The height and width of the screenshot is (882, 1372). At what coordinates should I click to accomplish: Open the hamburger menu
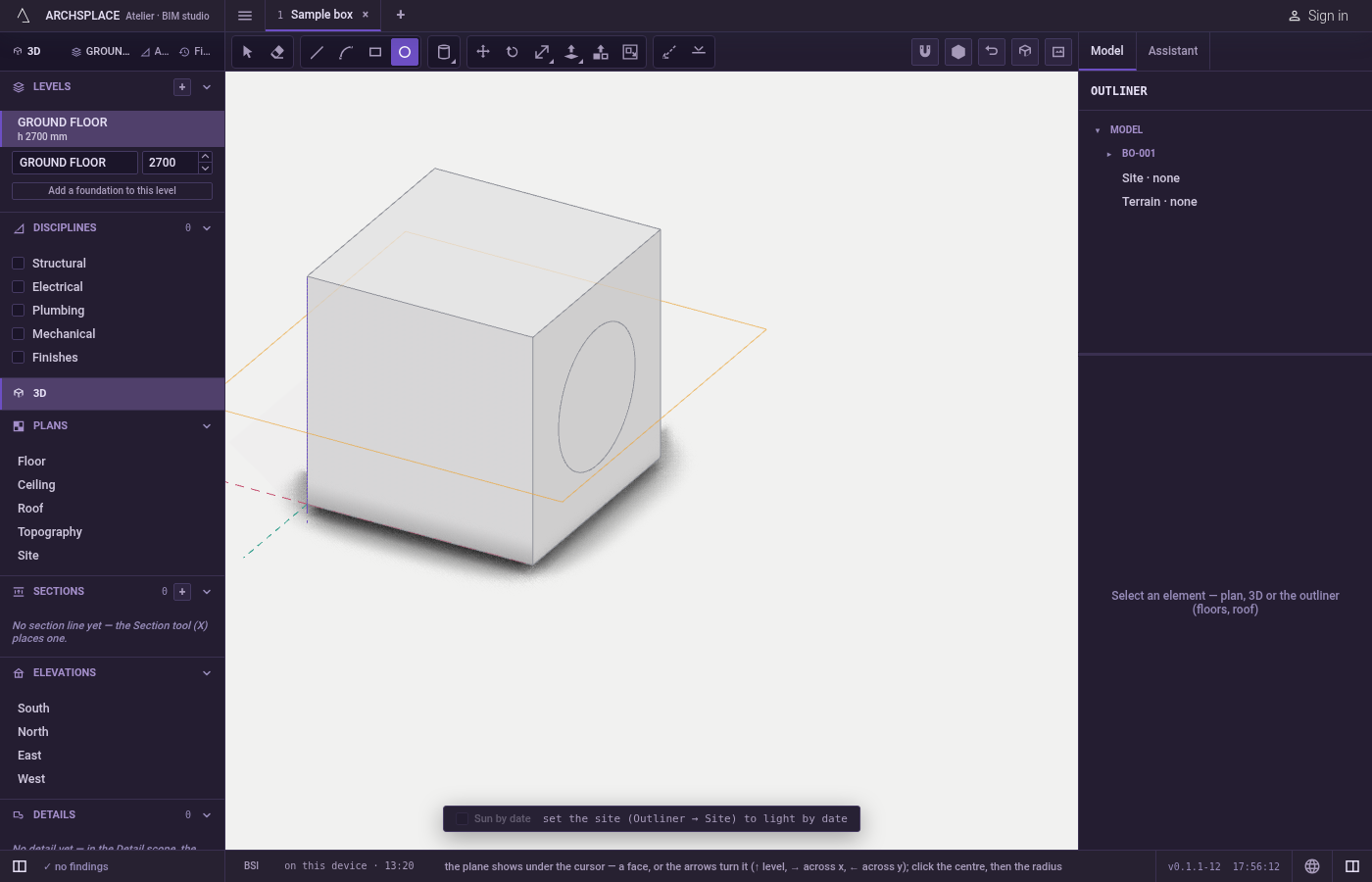coord(245,16)
